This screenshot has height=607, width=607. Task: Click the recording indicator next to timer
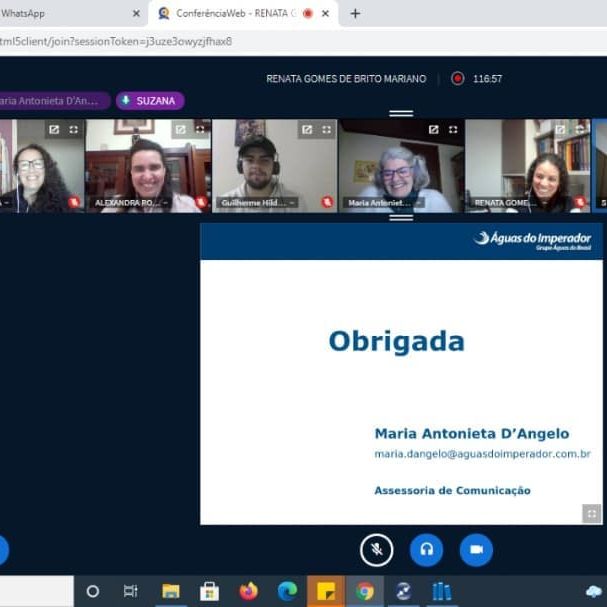coord(458,78)
